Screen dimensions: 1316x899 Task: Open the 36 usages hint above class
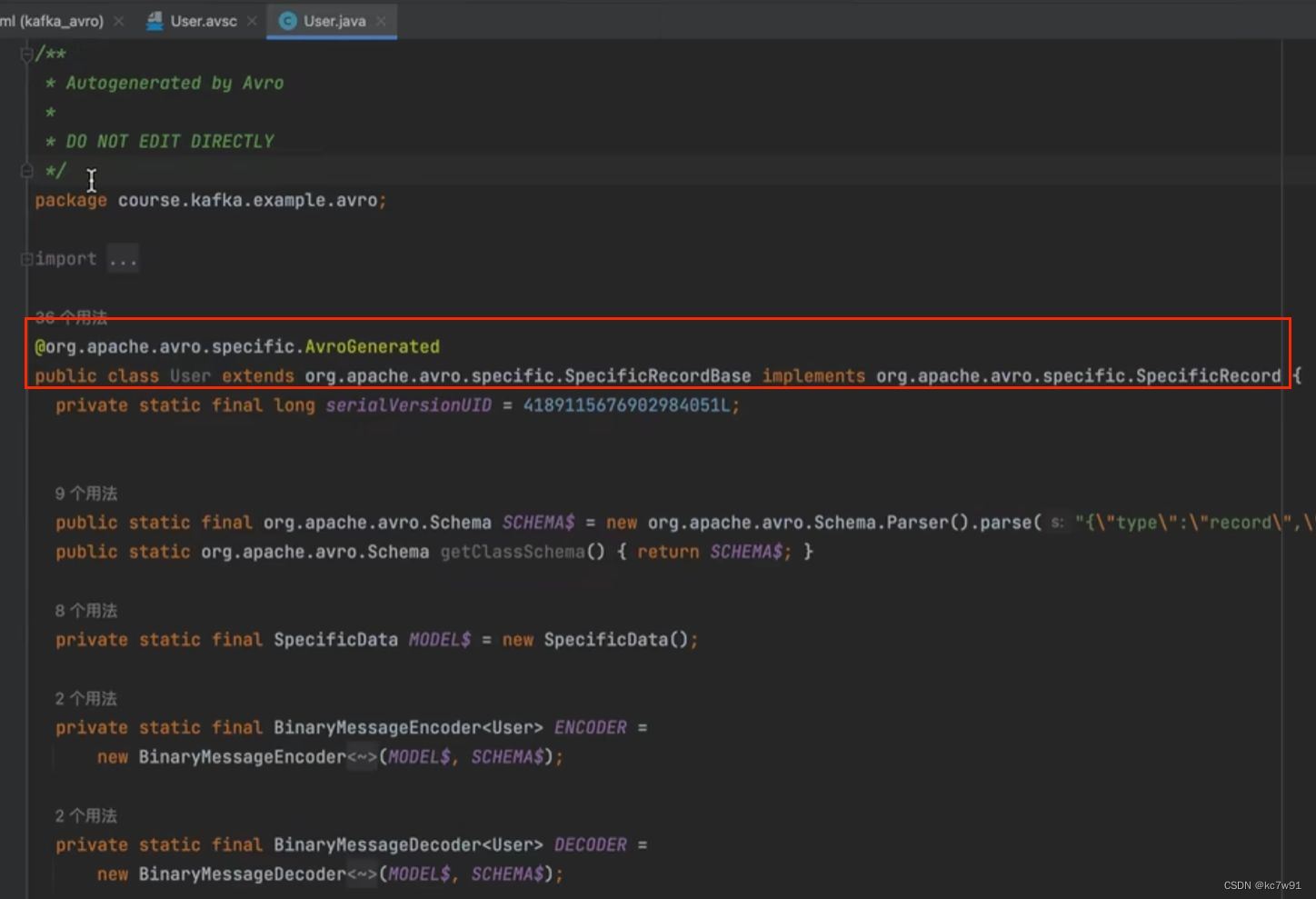(71, 316)
